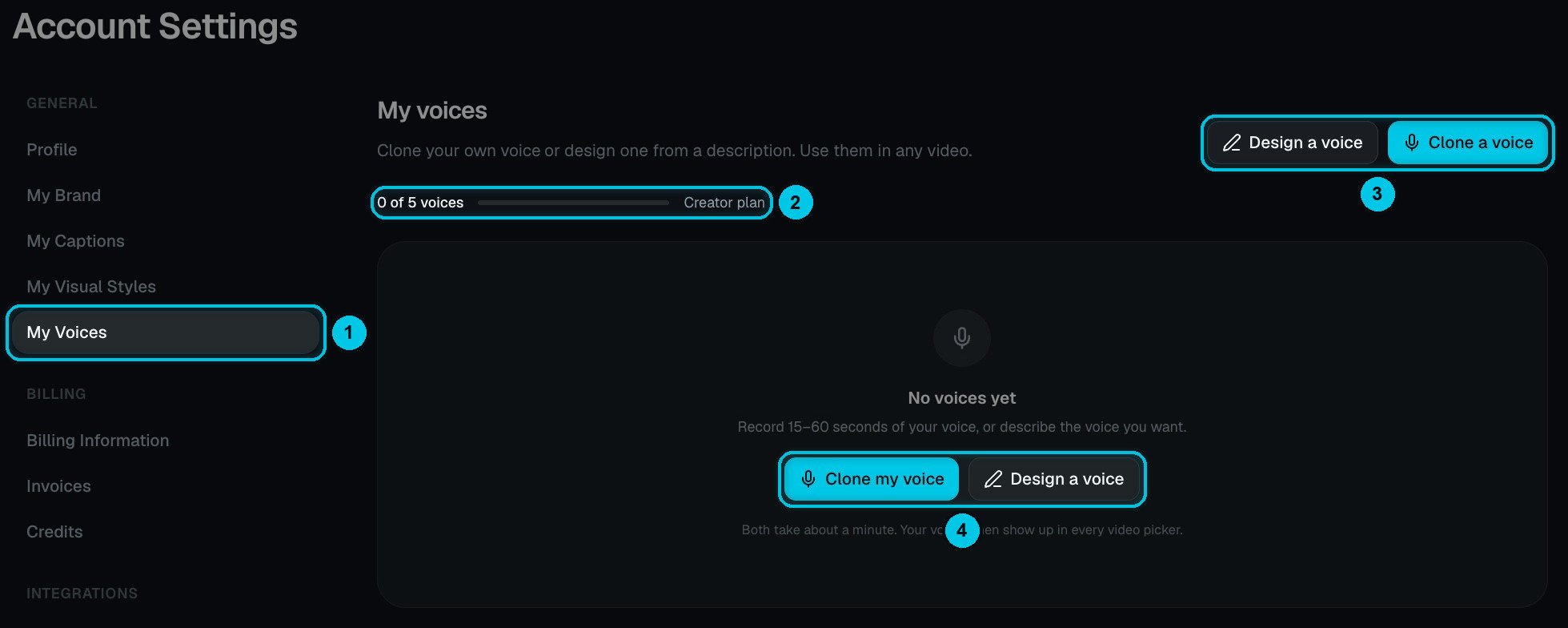Open My Captions settings
This screenshot has height=628, width=1568.
pos(75,241)
